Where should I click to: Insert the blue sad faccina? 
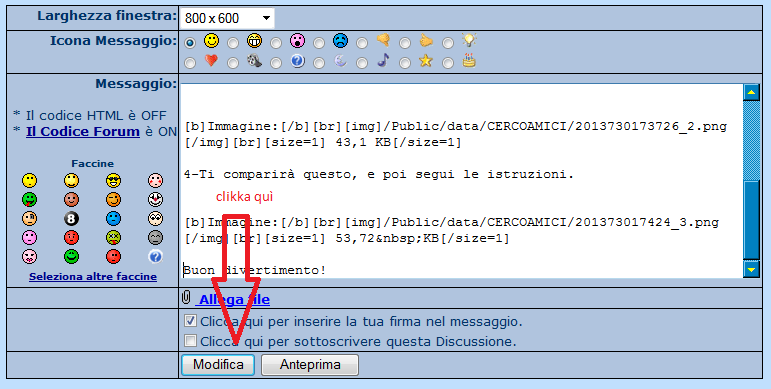114,218
